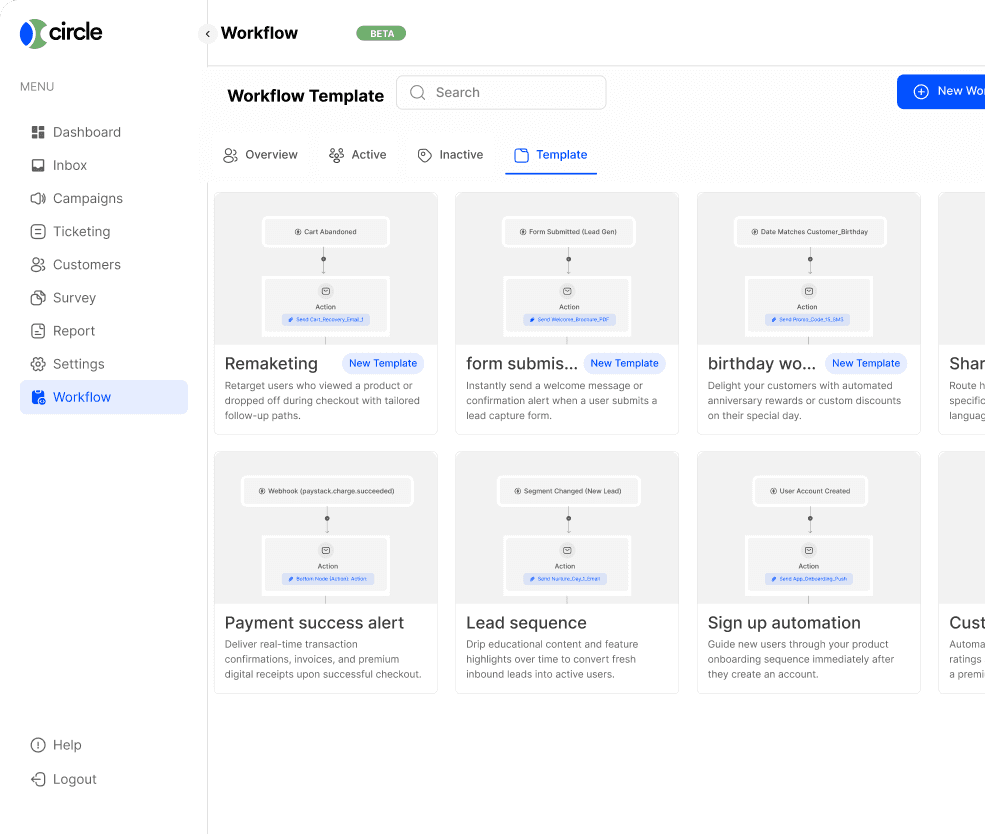Click the Settings gear icon

pos(38,364)
